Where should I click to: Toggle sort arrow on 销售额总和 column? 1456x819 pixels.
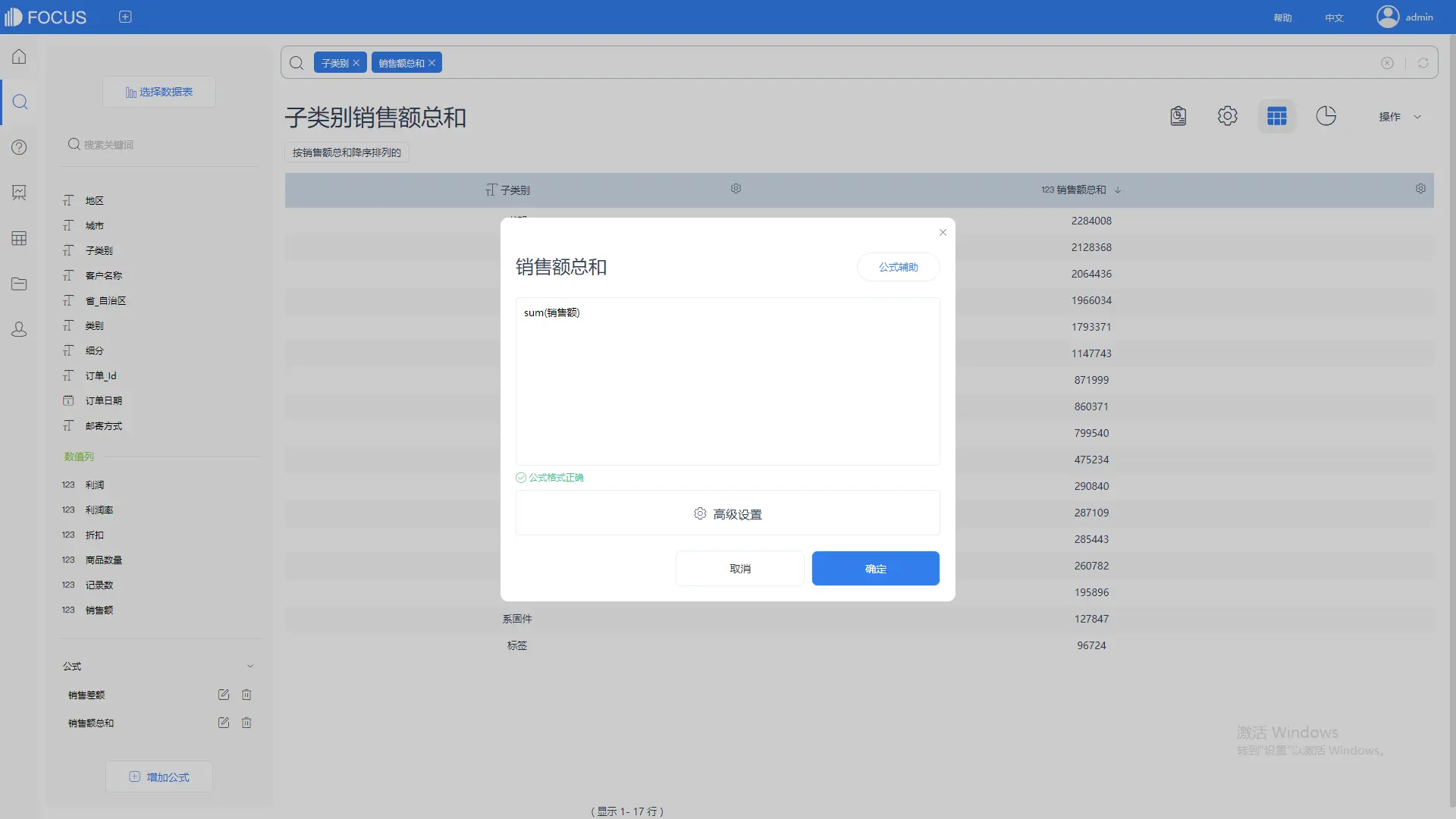(x=1117, y=190)
